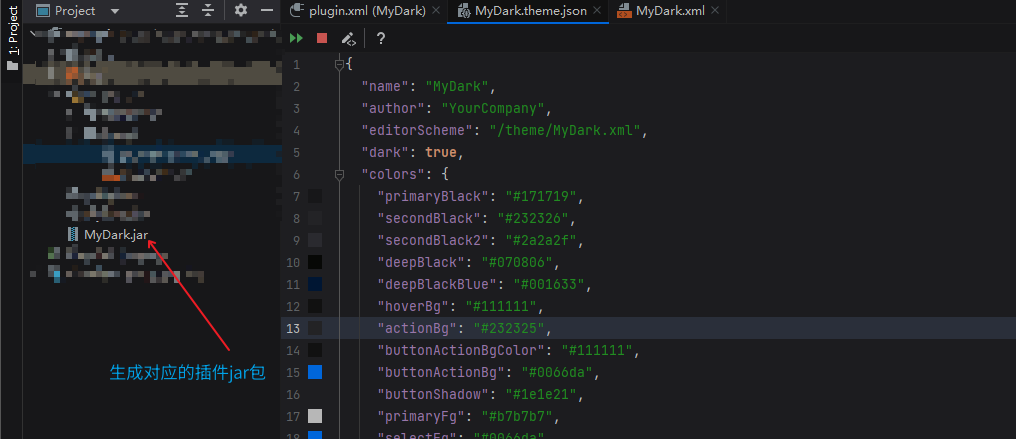Image resolution: width=1016 pixels, height=439 pixels.
Task: Click the "MyDark" value on line 2
Action: pos(457,86)
